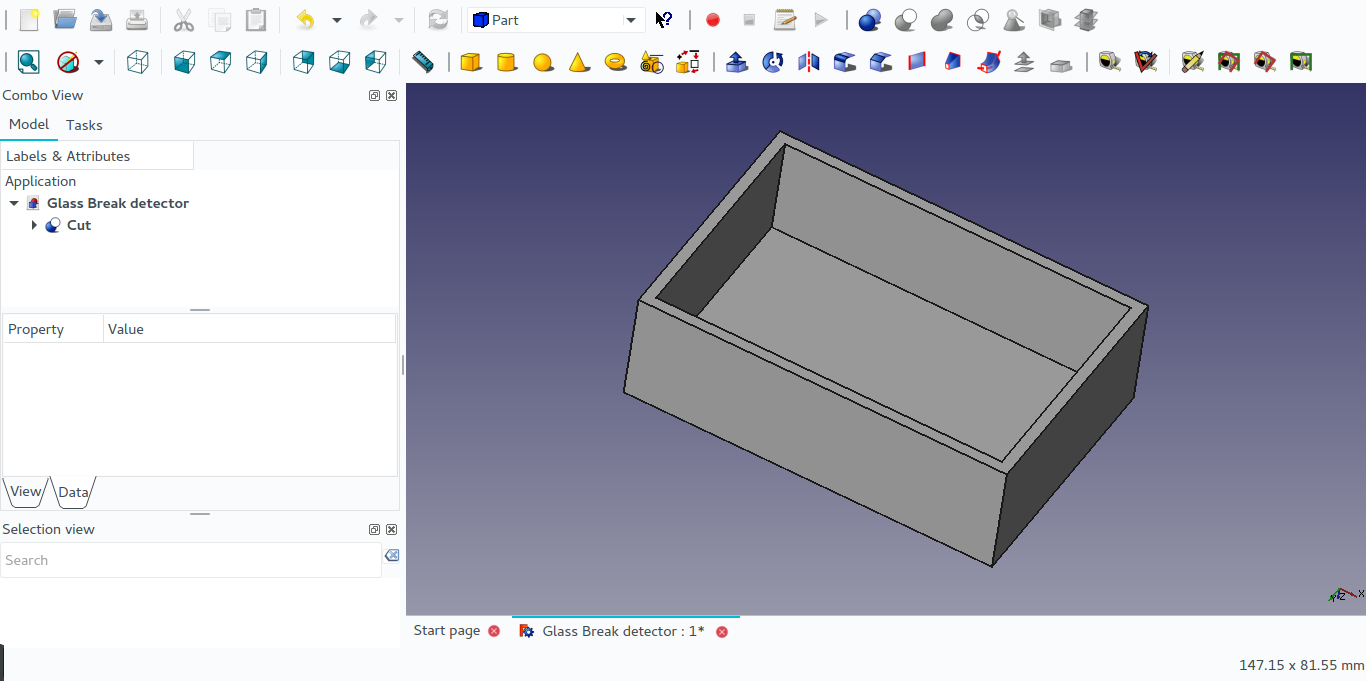Set the Rear view
The width and height of the screenshot is (1366, 681).
[x=304, y=62]
